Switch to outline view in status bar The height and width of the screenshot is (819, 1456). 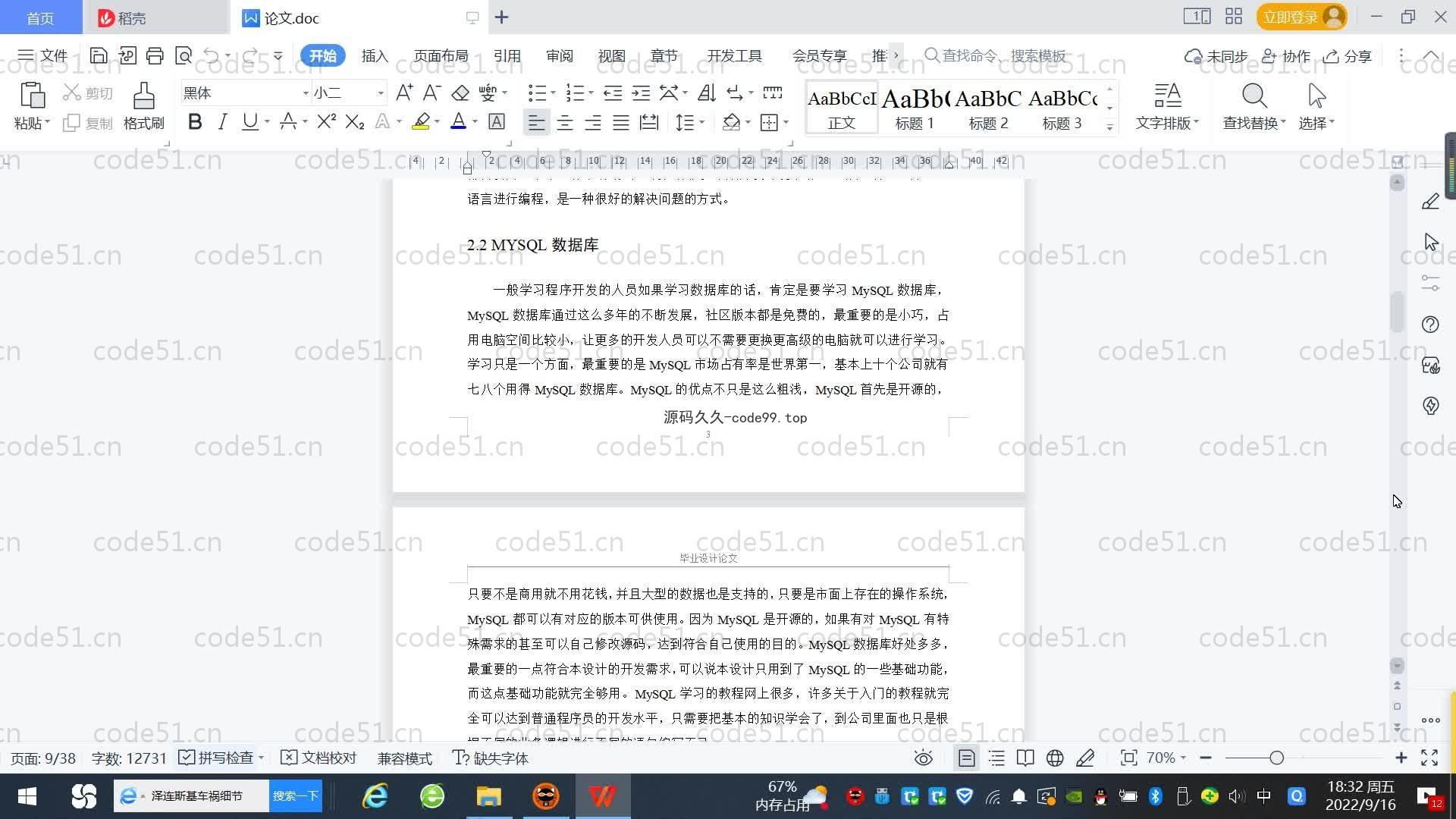996,758
